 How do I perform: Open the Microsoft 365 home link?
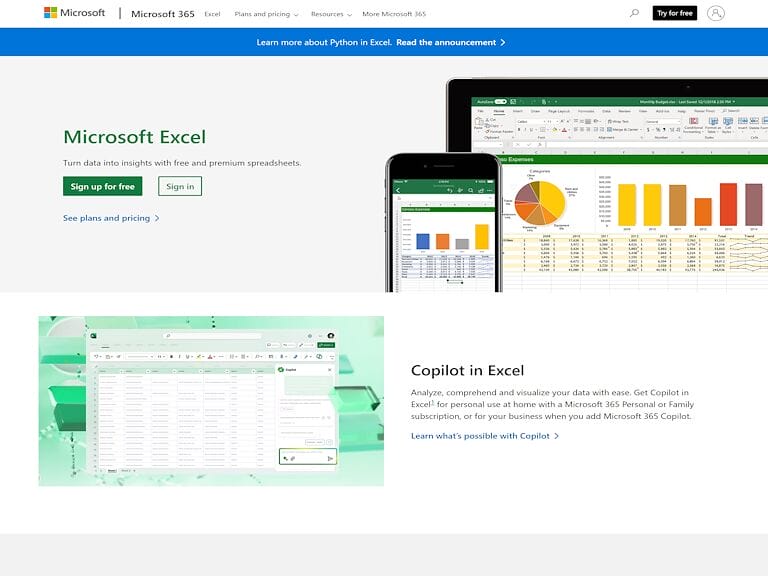coord(162,14)
